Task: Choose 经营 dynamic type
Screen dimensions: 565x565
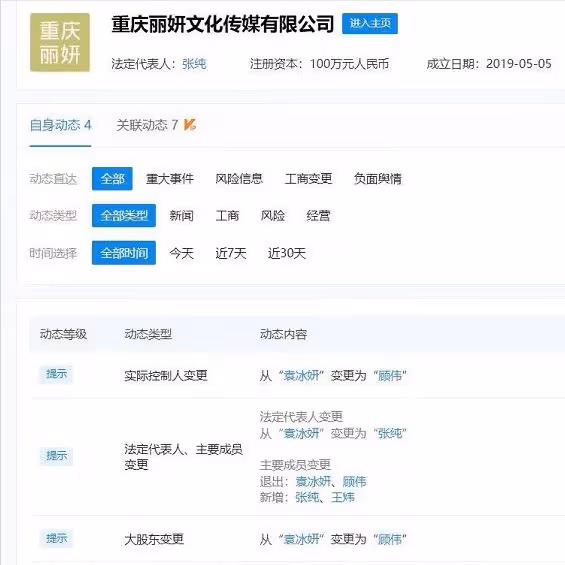Action: coord(318,215)
